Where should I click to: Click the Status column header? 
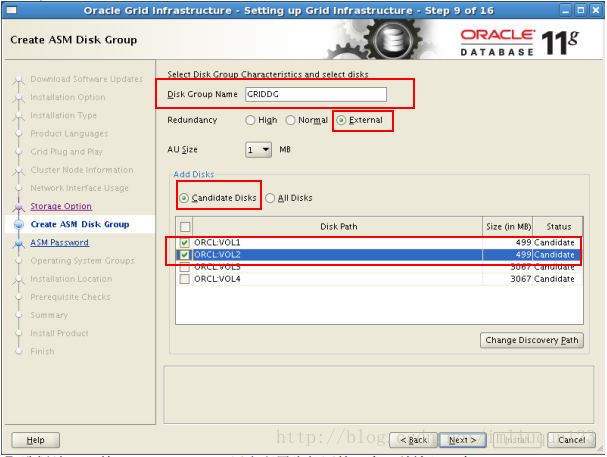558,227
